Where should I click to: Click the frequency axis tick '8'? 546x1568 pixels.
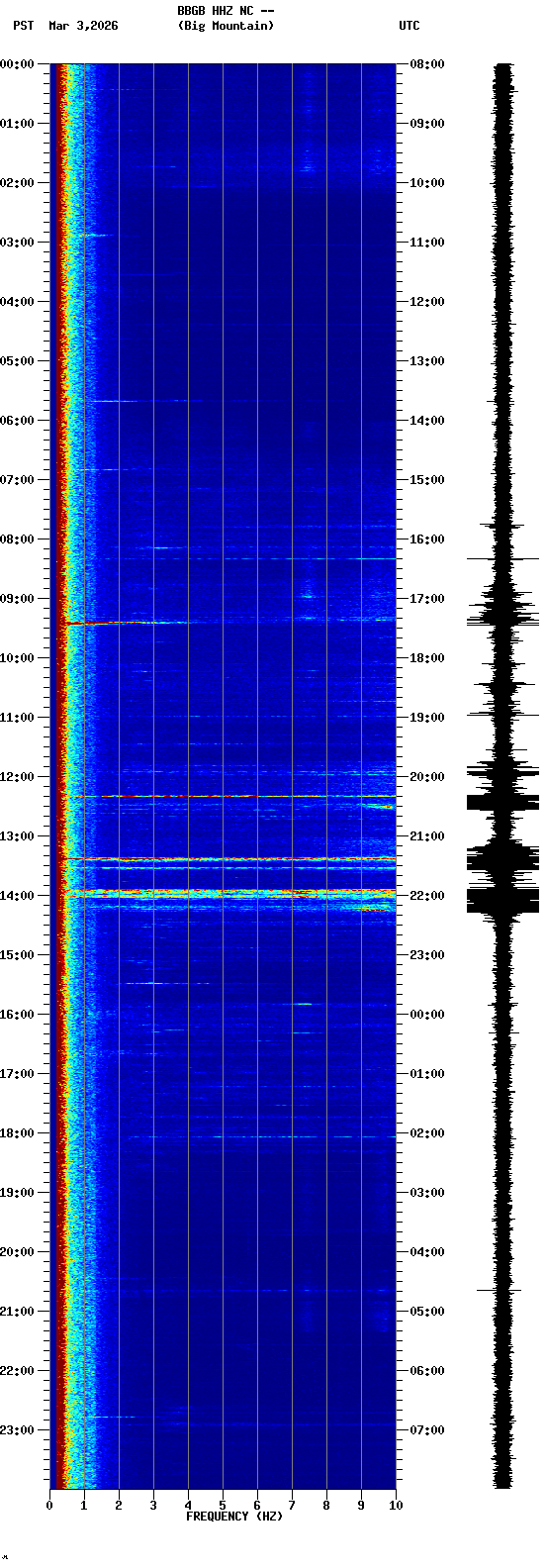pyautogui.click(x=326, y=1506)
